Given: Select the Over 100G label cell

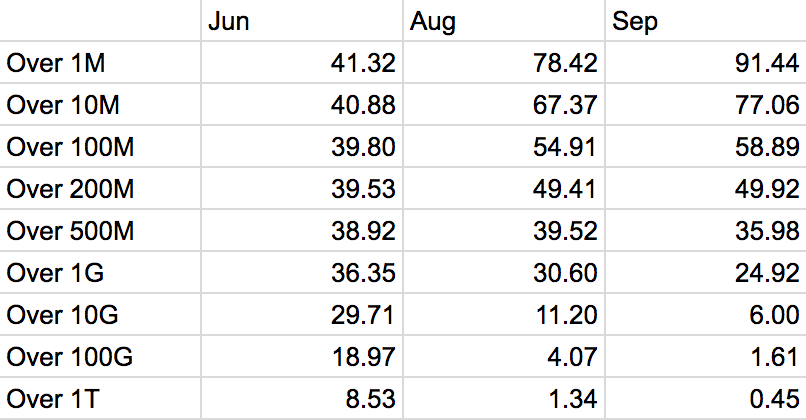Looking at the screenshot, I should coord(100,356).
